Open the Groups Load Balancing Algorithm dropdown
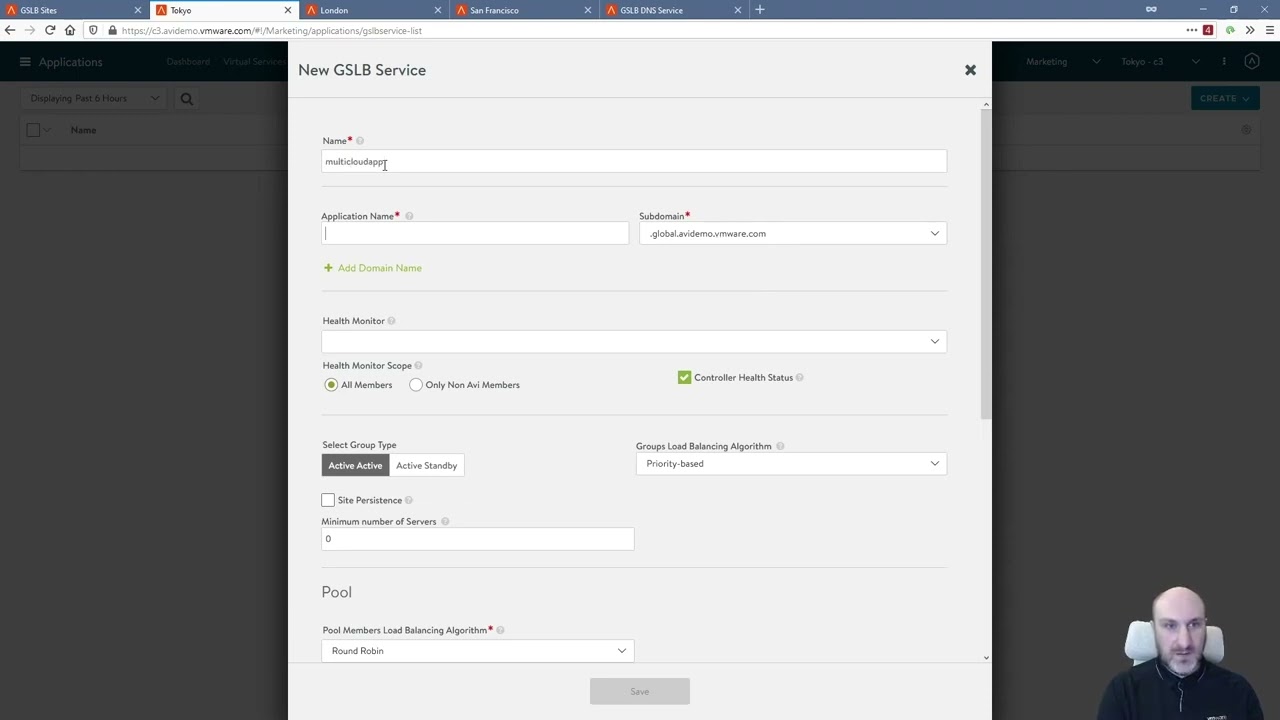 [791, 464]
